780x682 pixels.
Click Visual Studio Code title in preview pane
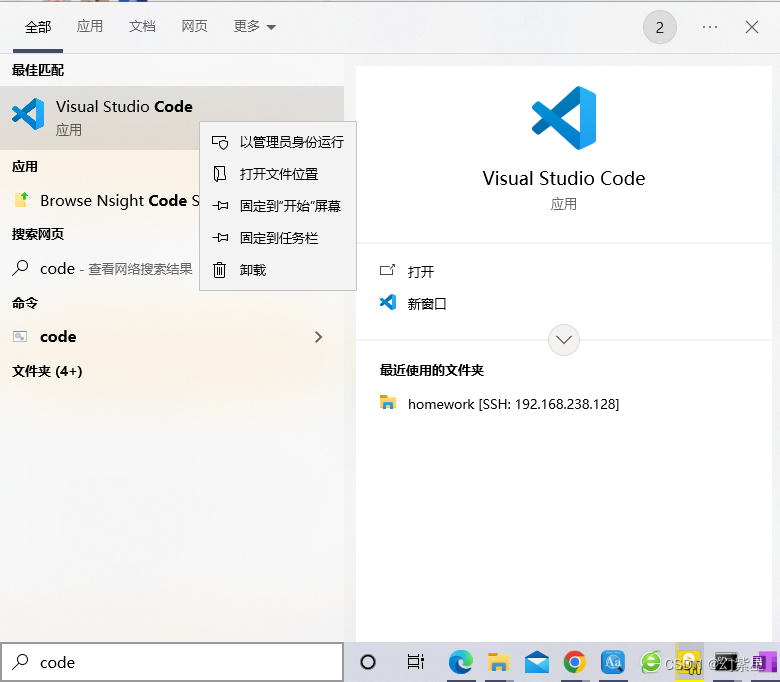[564, 178]
